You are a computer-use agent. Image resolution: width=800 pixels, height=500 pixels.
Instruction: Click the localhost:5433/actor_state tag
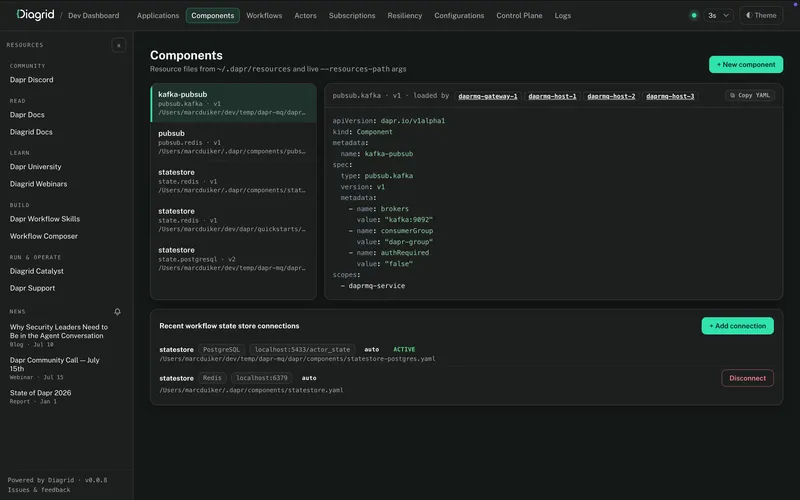(302, 349)
